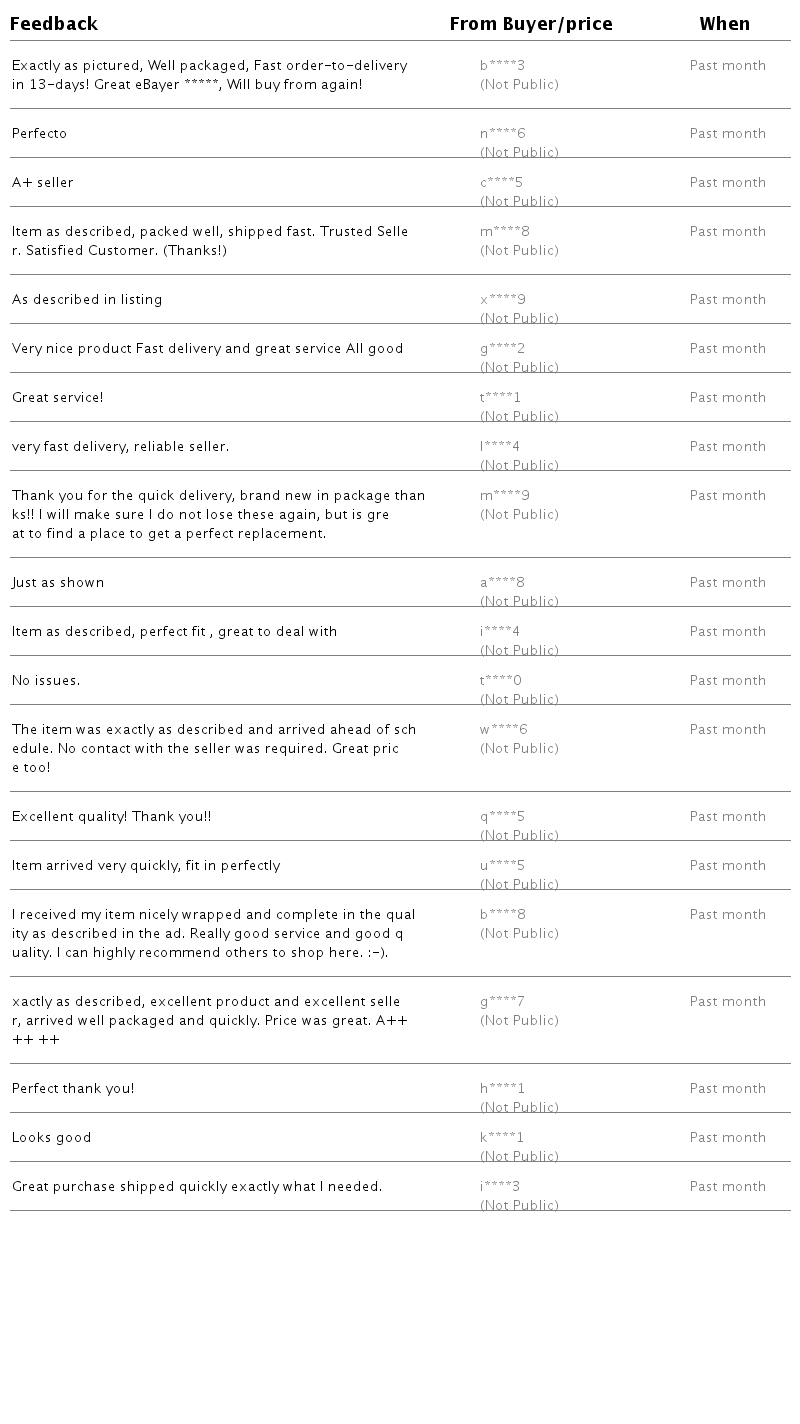The width and height of the screenshot is (800, 1424).
Task: Open buyer n****6 profile
Action: (502, 134)
